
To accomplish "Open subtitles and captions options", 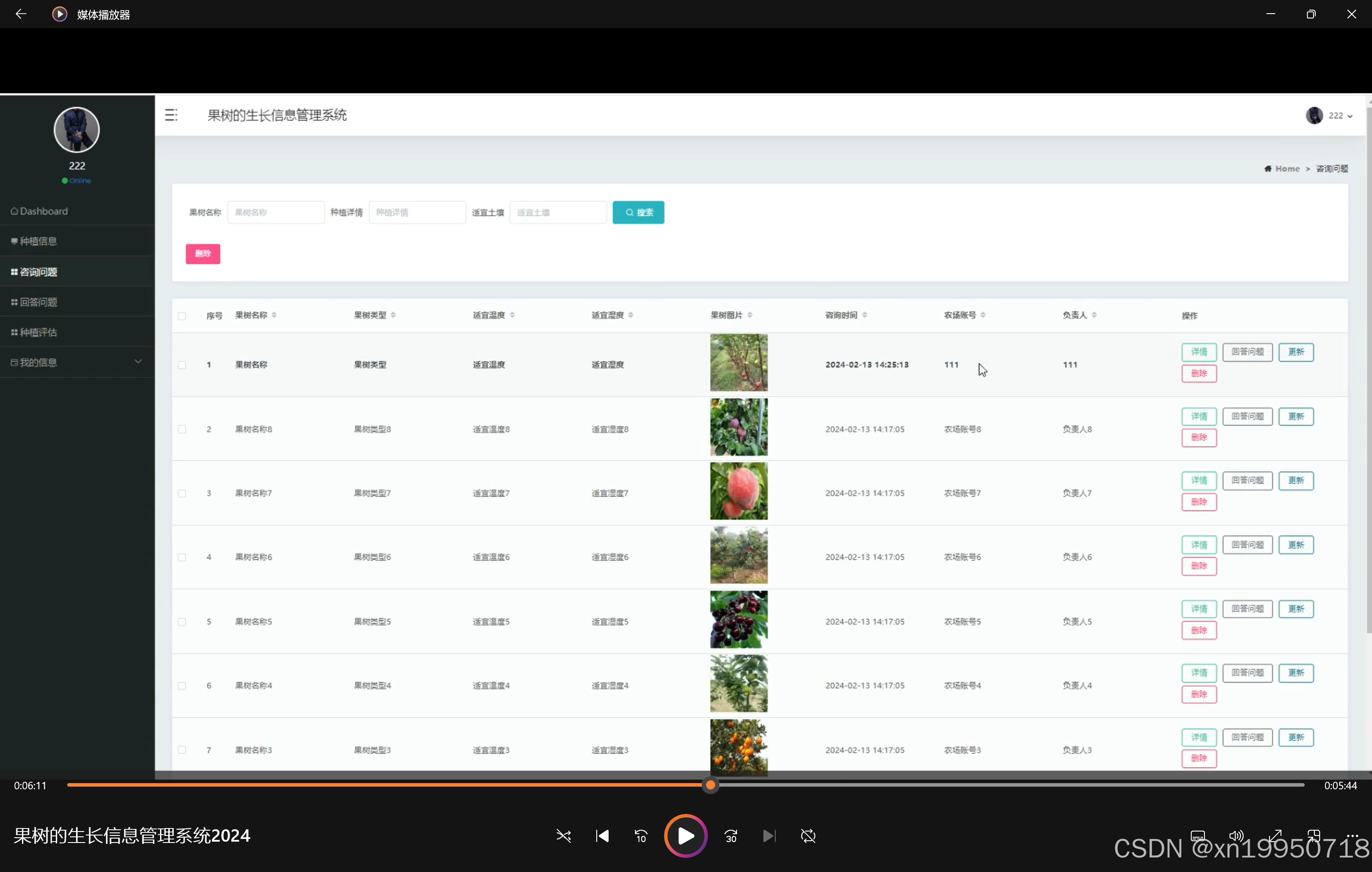I will pos(1198,836).
